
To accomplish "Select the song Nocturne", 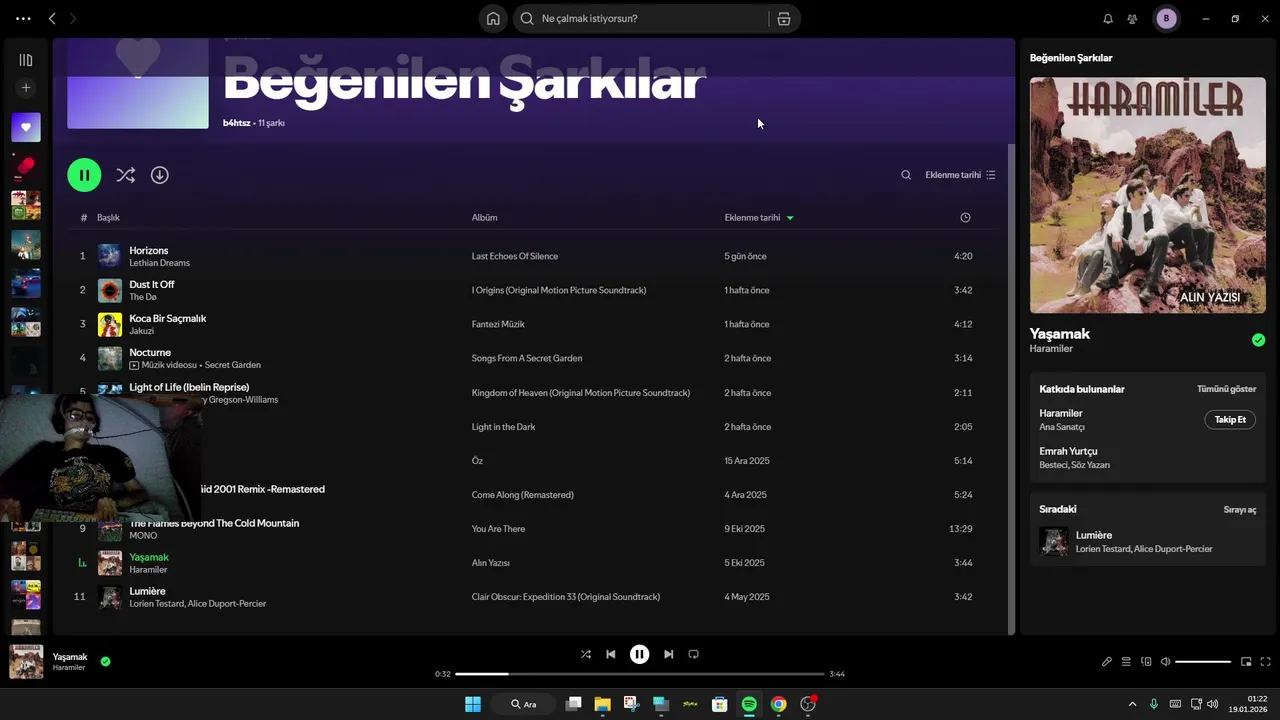I will point(150,352).
